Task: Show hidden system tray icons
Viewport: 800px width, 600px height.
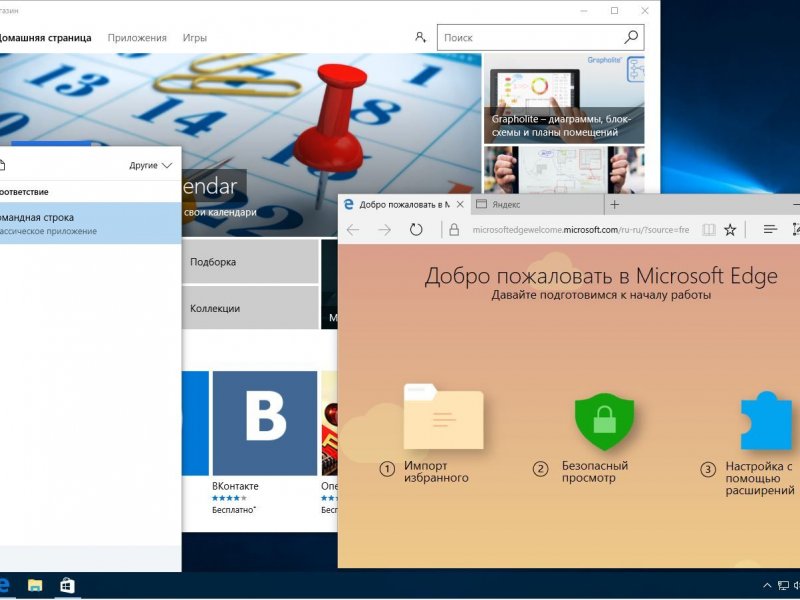Action: click(x=767, y=586)
